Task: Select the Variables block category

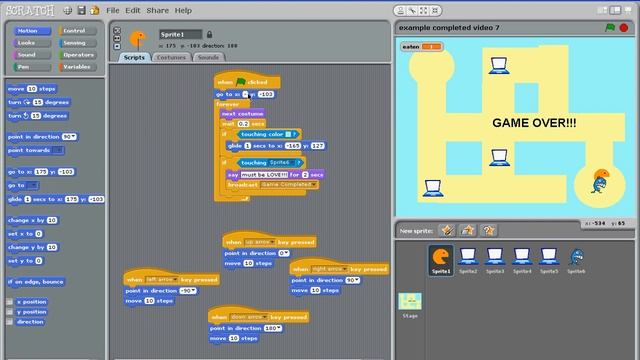Action: point(78,67)
